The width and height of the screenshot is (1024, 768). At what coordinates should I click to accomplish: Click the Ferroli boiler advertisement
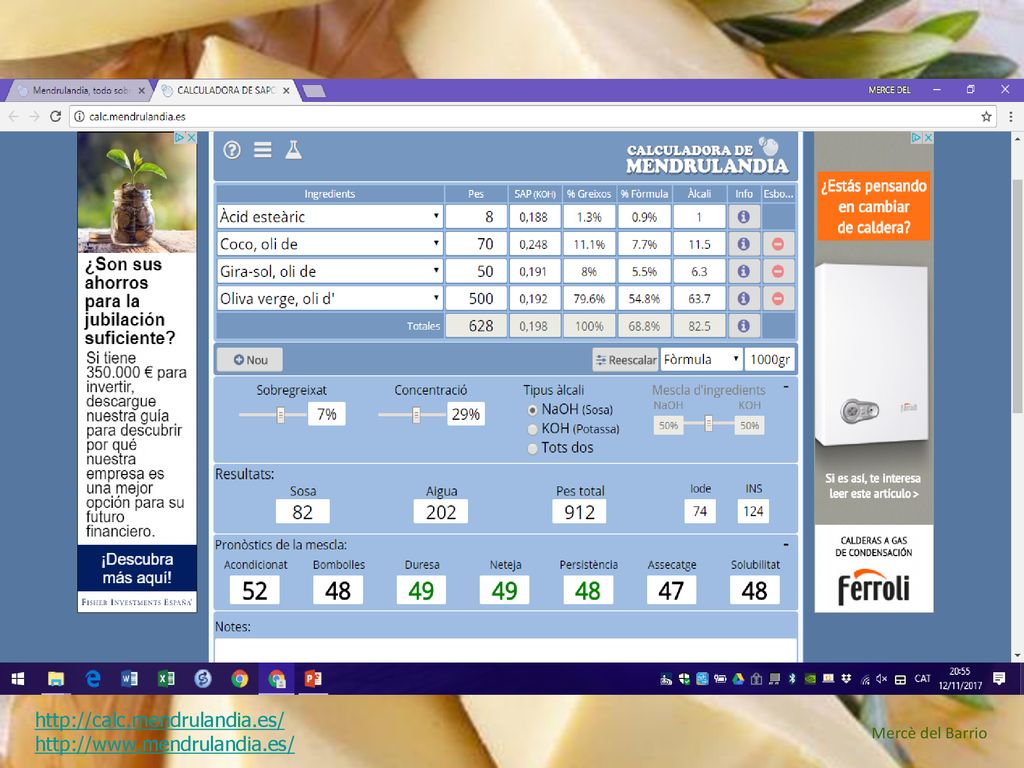tap(874, 372)
